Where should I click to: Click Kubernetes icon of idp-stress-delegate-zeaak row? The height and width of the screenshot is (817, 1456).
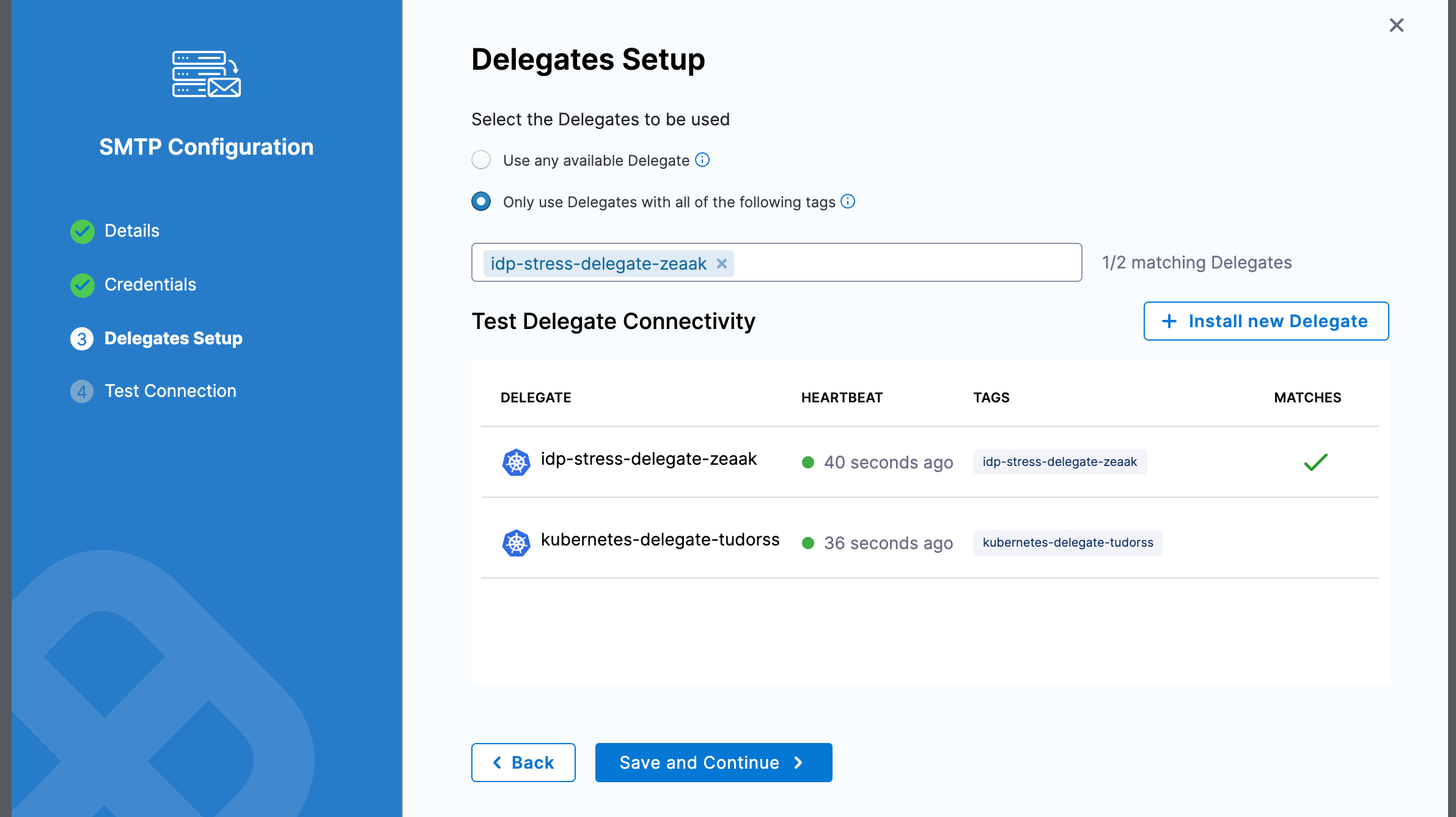(x=516, y=462)
